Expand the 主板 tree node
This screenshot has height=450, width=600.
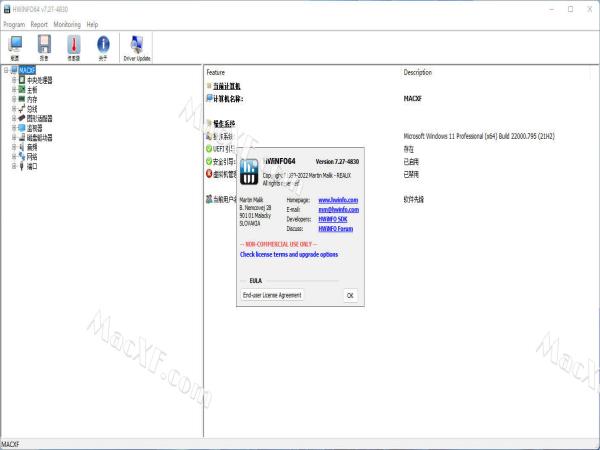pyautogui.click(x=14, y=90)
